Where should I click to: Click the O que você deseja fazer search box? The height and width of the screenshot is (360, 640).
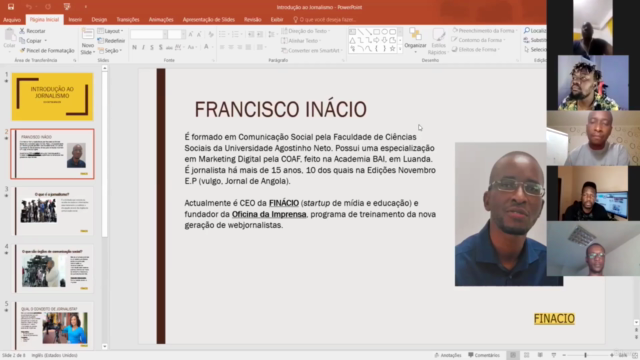(x=324, y=20)
